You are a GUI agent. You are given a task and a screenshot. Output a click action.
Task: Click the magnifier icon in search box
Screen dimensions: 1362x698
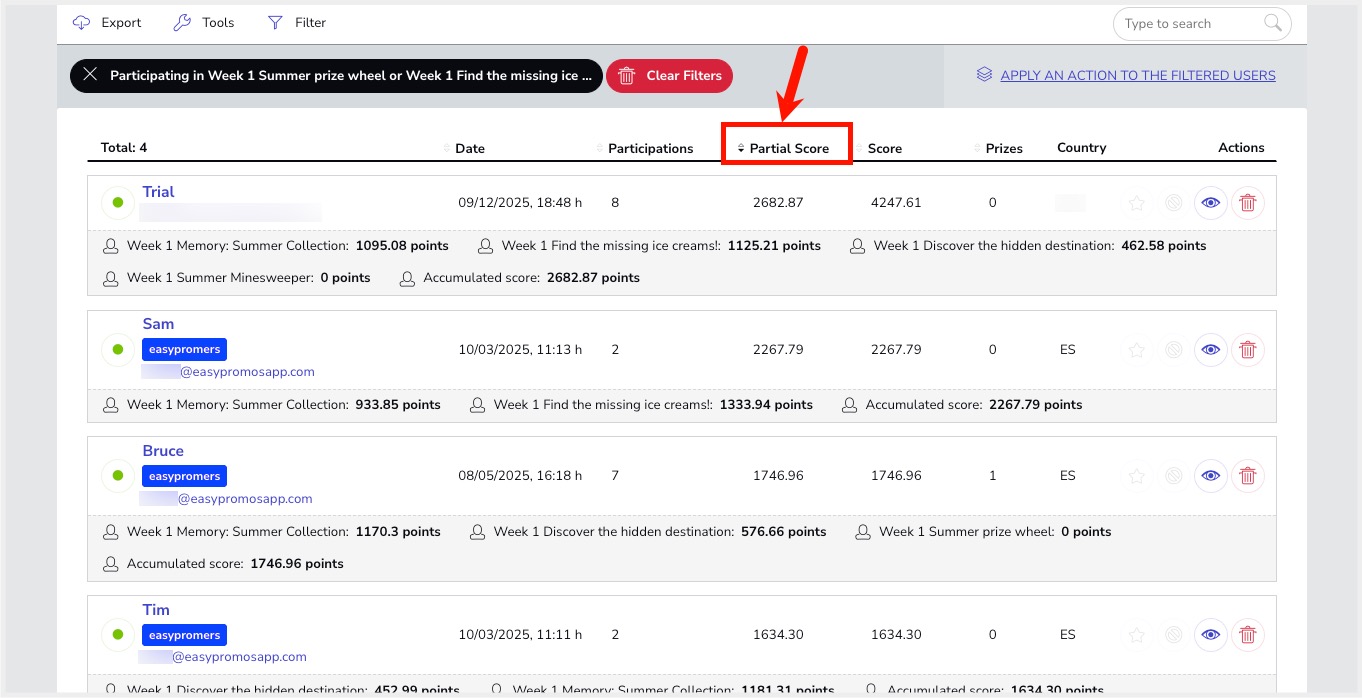pos(1272,24)
